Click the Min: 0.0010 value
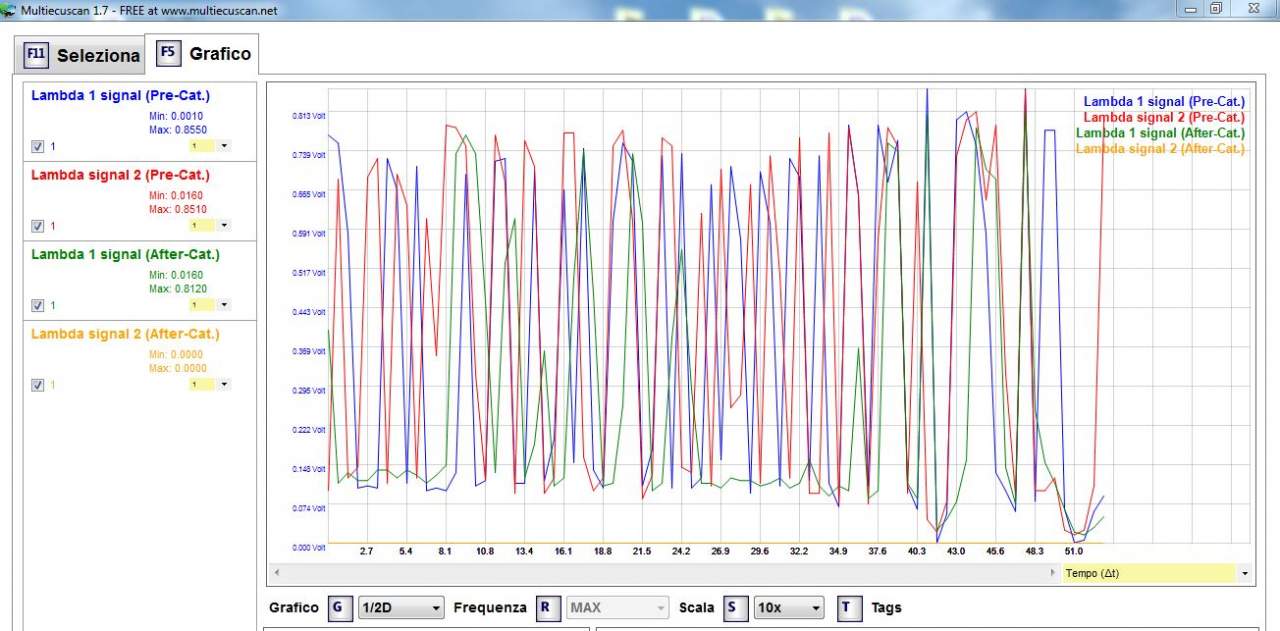1280x631 pixels. pos(176,116)
